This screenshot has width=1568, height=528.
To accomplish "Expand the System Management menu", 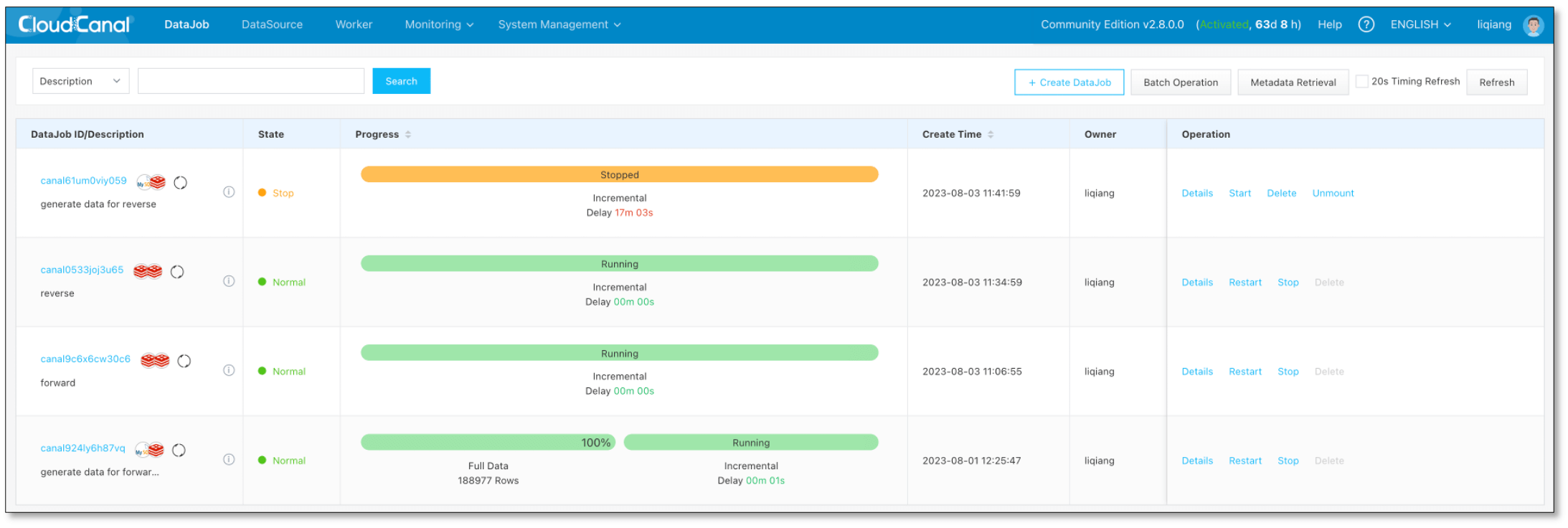I will coord(559,24).
